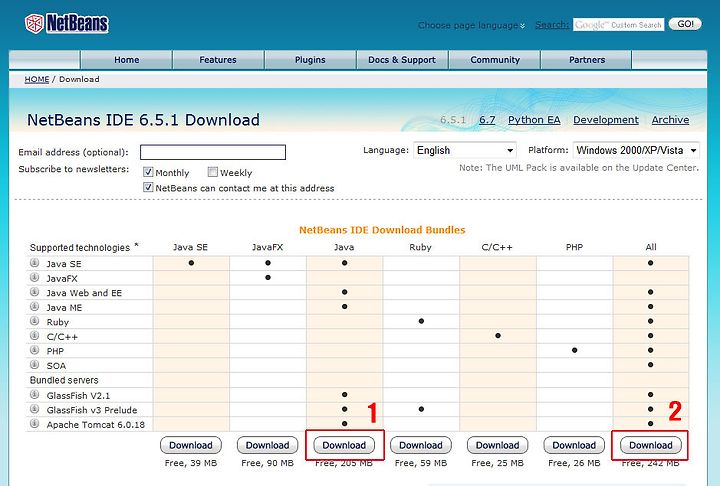The height and width of the screenshot is (486, 720).
Task: Download the Ruby bundle
Action: click(421, 445)
